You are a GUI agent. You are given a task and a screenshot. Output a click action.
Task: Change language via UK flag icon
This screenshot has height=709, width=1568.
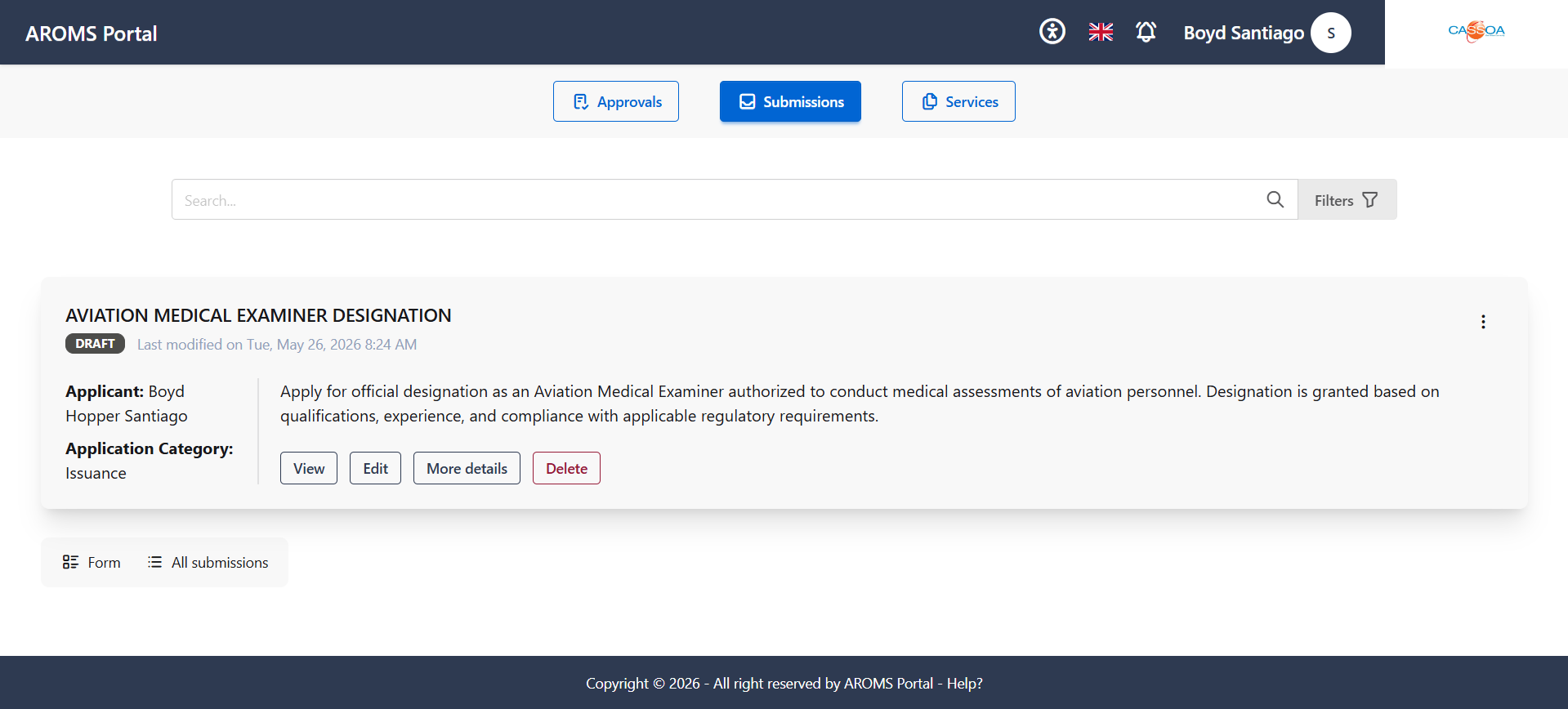click(1101, 32)
